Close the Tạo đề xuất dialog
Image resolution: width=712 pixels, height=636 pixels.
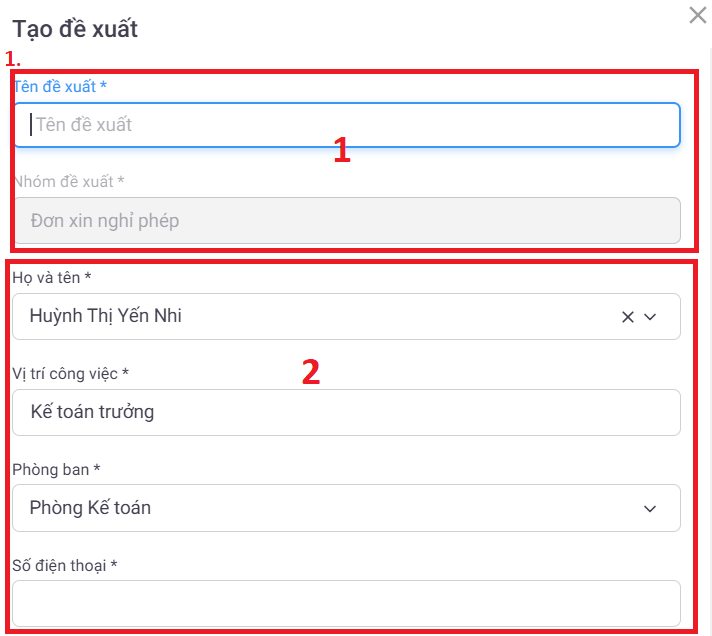(697, 15)
